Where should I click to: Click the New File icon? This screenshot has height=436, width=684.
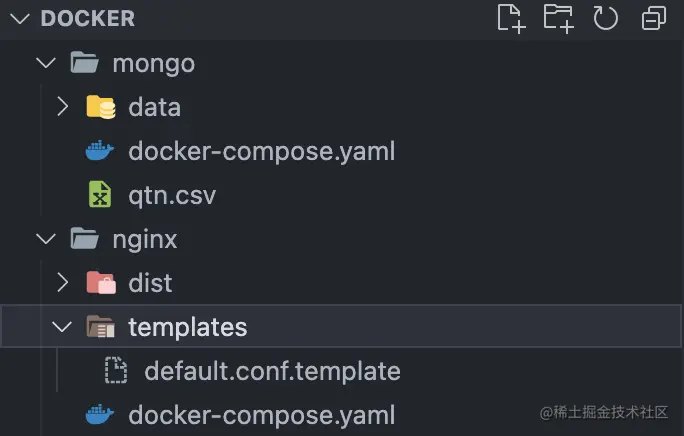(x=511, y=19)
